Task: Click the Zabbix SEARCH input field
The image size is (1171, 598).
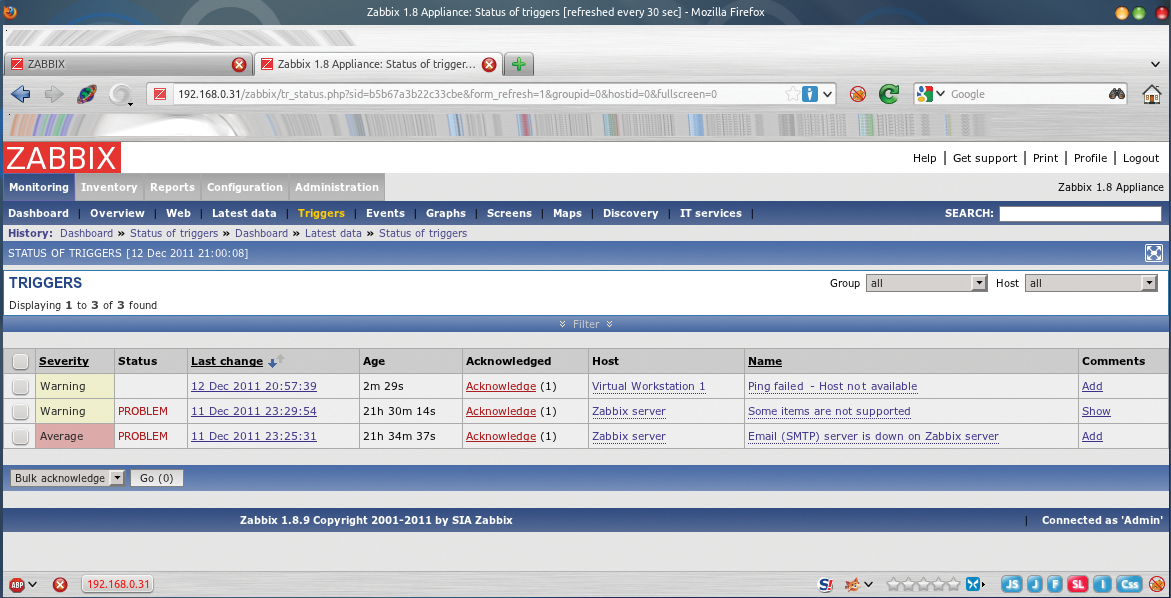Action: pos(1081,214)
